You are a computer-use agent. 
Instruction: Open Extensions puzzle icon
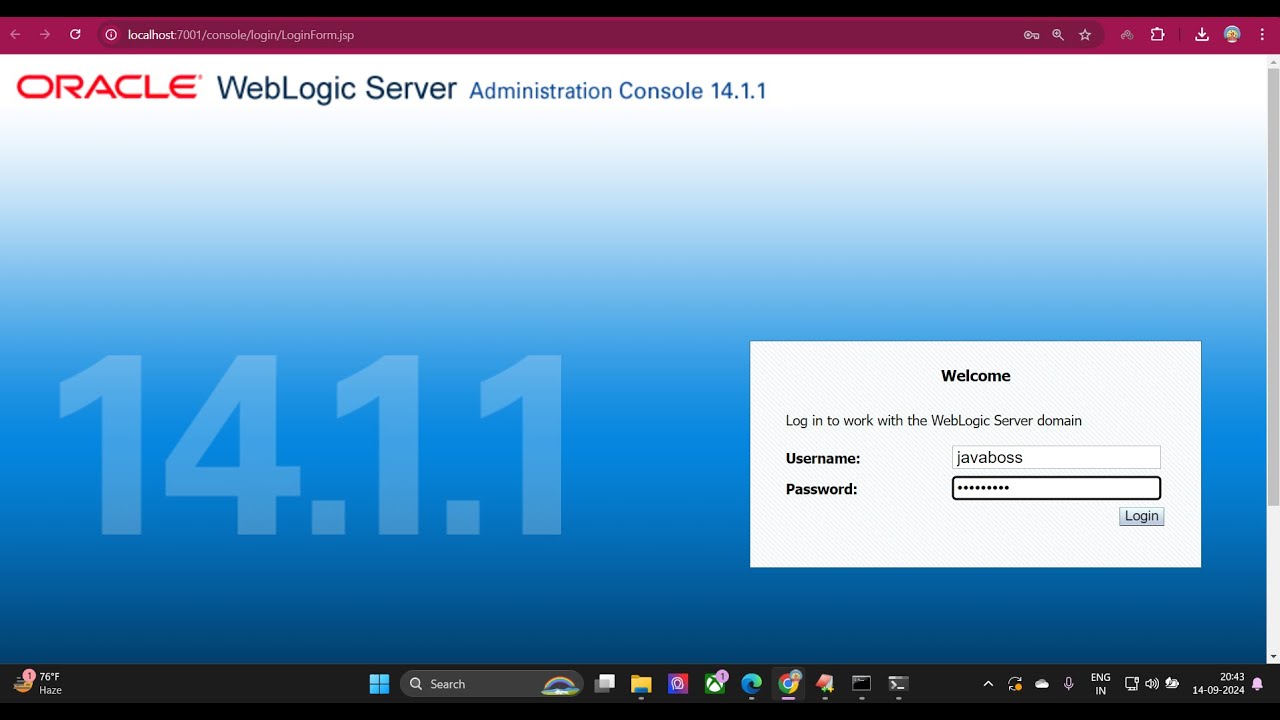(1157, 35)
